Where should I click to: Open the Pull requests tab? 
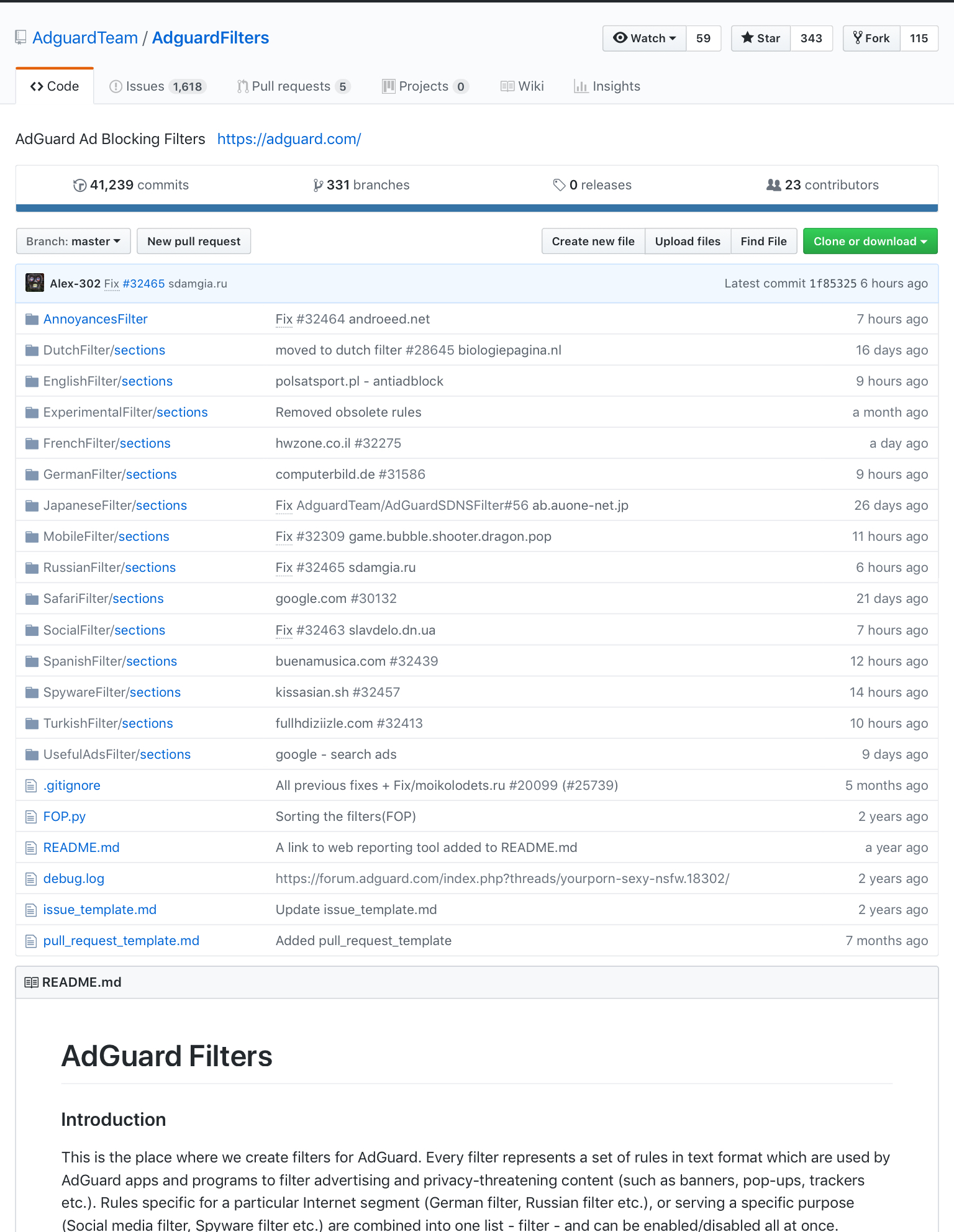pyautogui.click(x=294, y=86)
